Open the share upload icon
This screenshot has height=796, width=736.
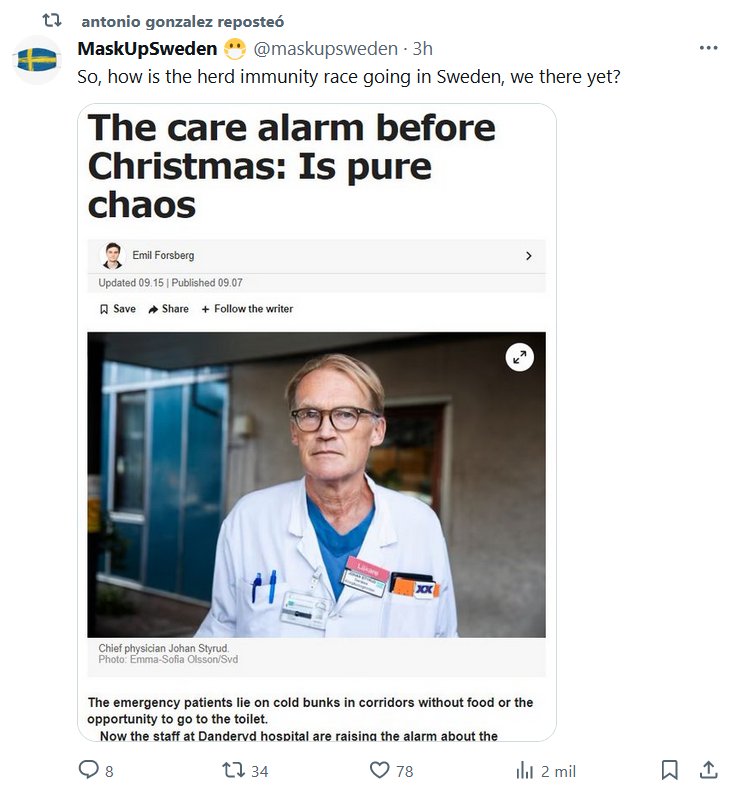pyautogui.click(x=708, y=770)
